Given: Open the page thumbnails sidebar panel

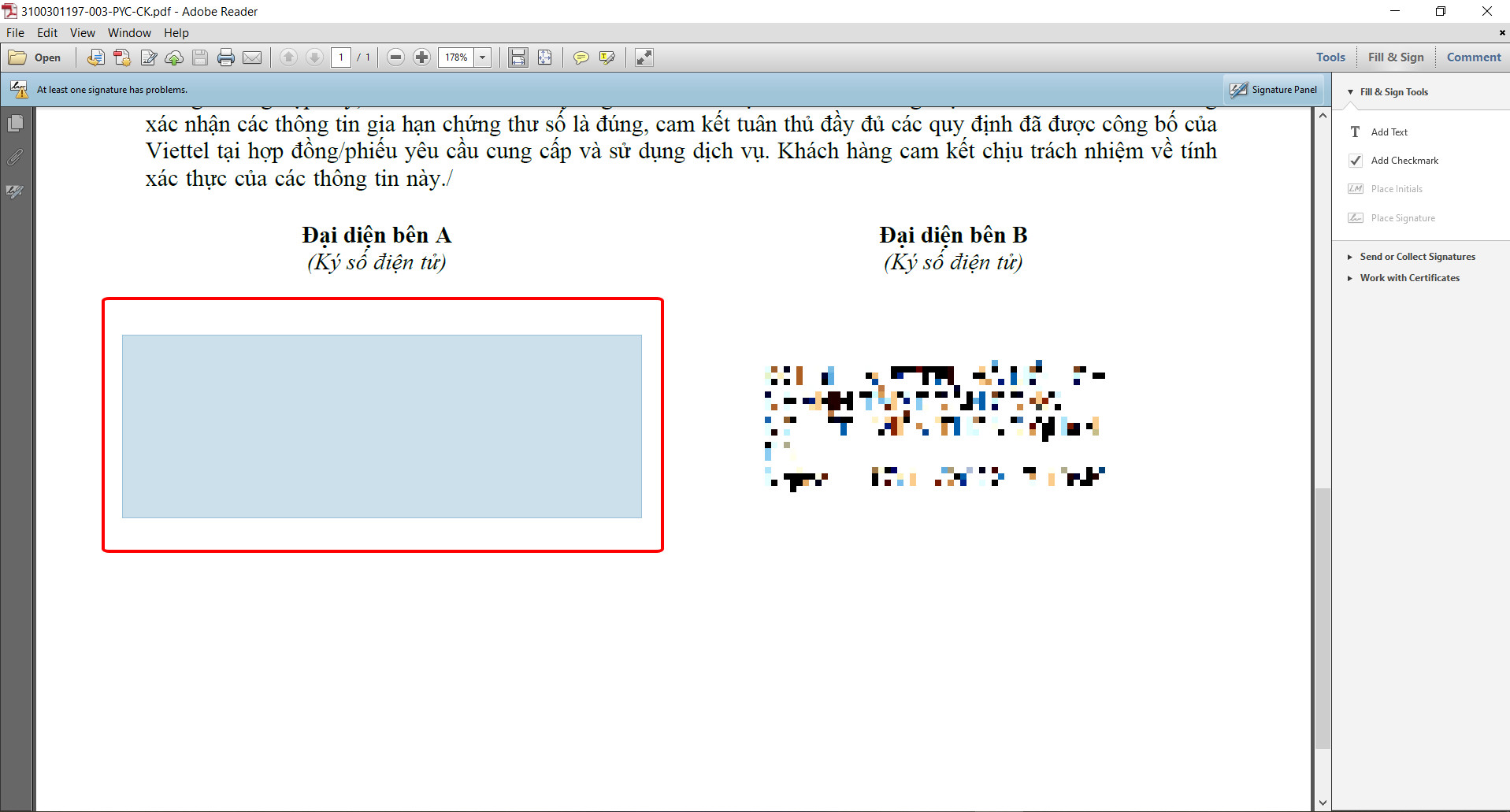Looking at the screenshot, I should [15, 124].
